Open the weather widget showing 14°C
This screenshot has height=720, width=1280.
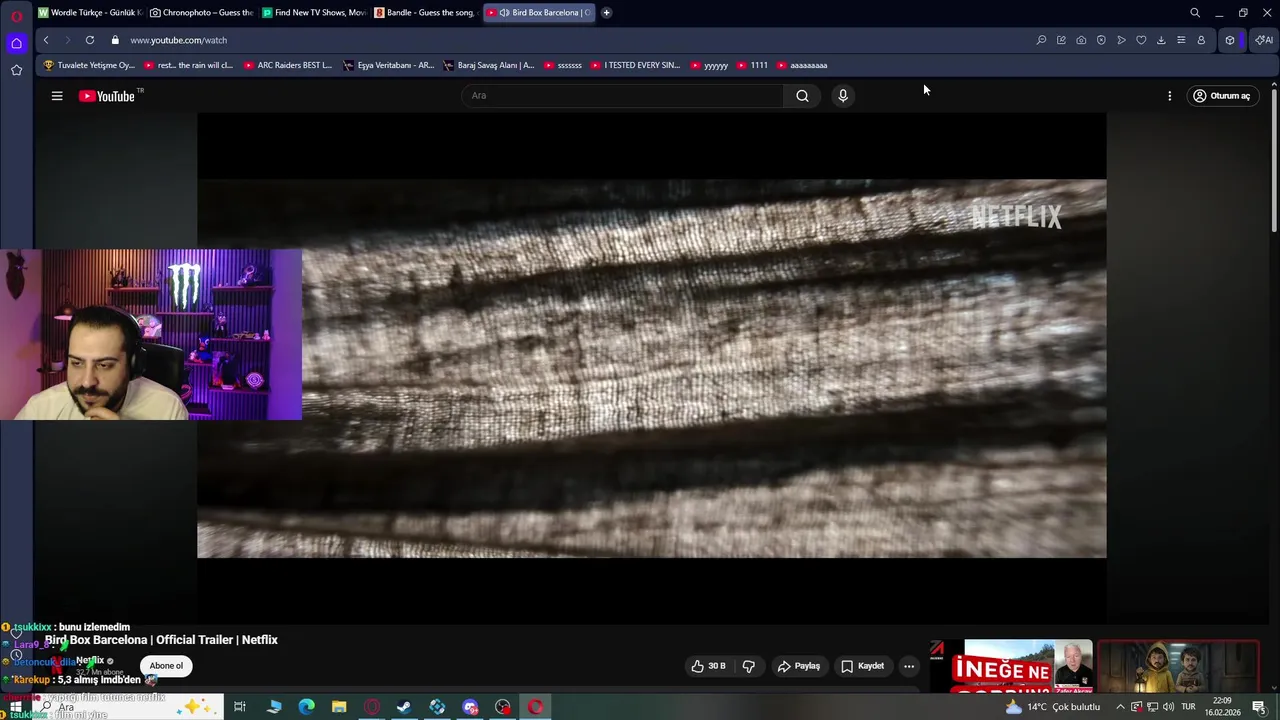pyautogui.click(x=1052, y=707)
